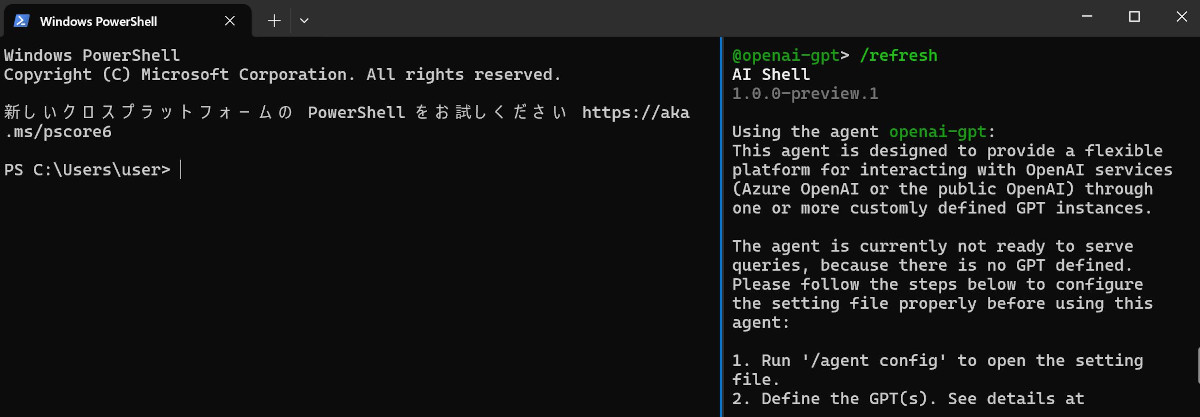Screen dimensions: 1200x417
Task: Click the PowerShell icon on the tab
Action: click(x=20, y=20)
